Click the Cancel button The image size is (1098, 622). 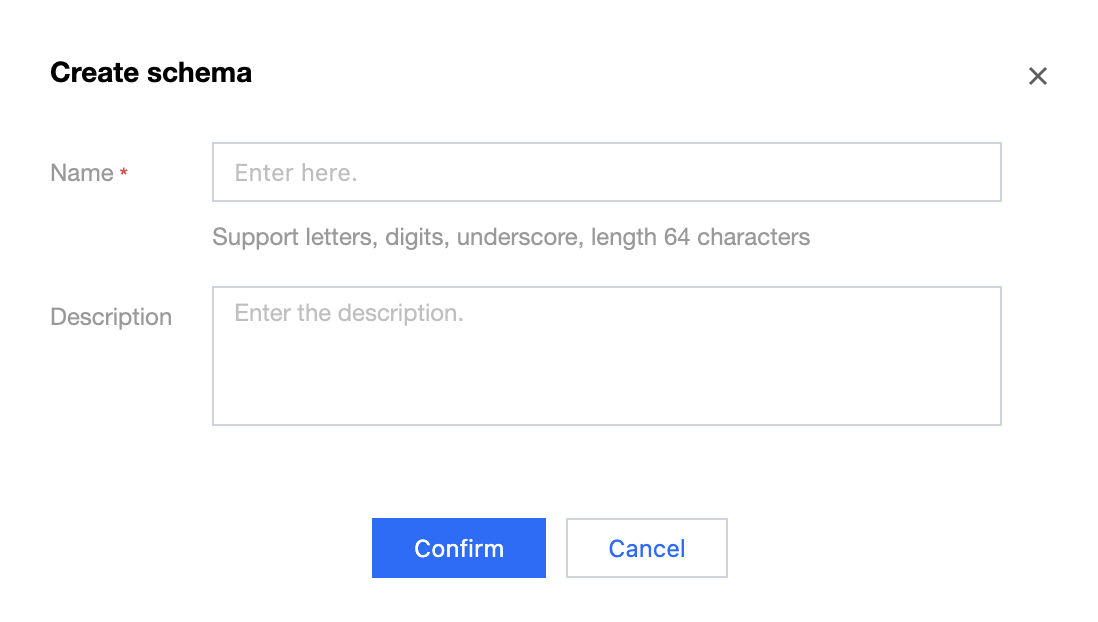pyautogui.click(x=647, y=548)
